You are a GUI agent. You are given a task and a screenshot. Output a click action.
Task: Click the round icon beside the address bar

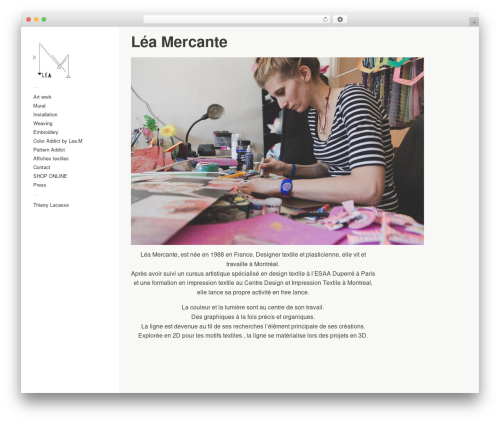[x=340, y=19]
